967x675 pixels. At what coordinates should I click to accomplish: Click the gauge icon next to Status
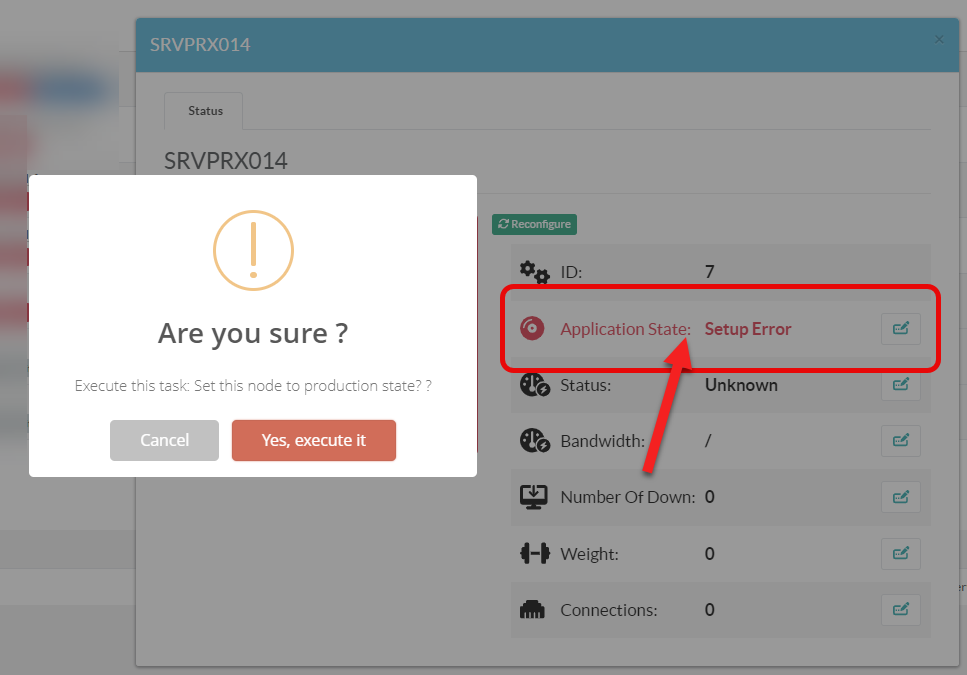(534, 385)
